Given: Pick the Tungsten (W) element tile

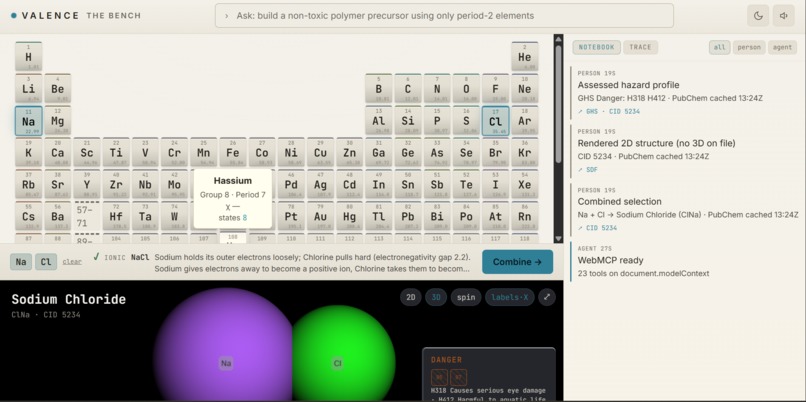Looking at the screenshot, I should click(x=174, y=216).
